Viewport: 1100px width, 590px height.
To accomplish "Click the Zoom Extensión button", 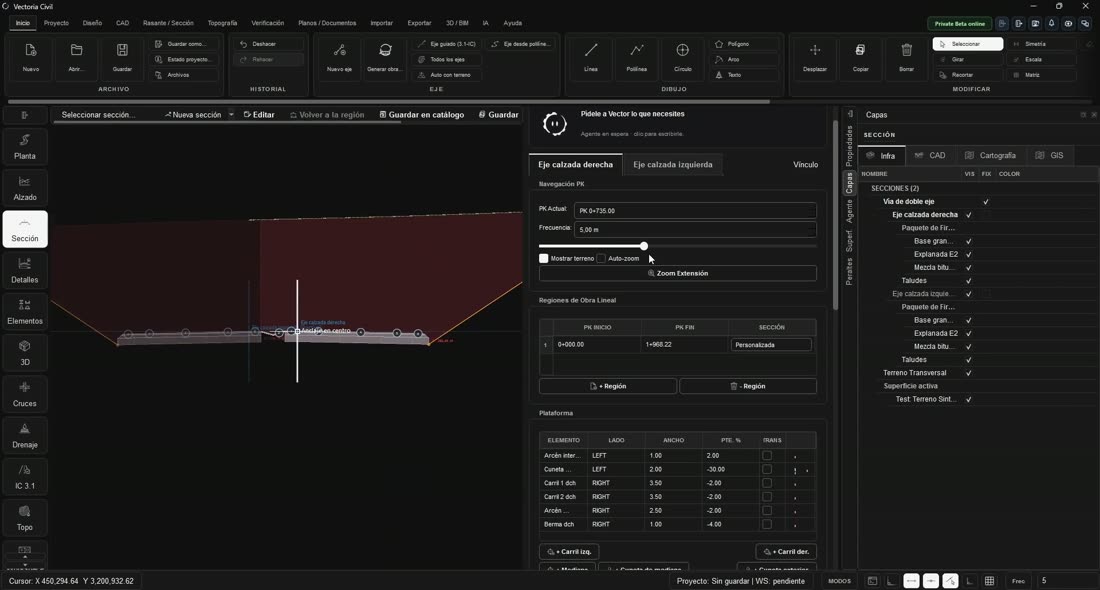I will pos(678,273).
